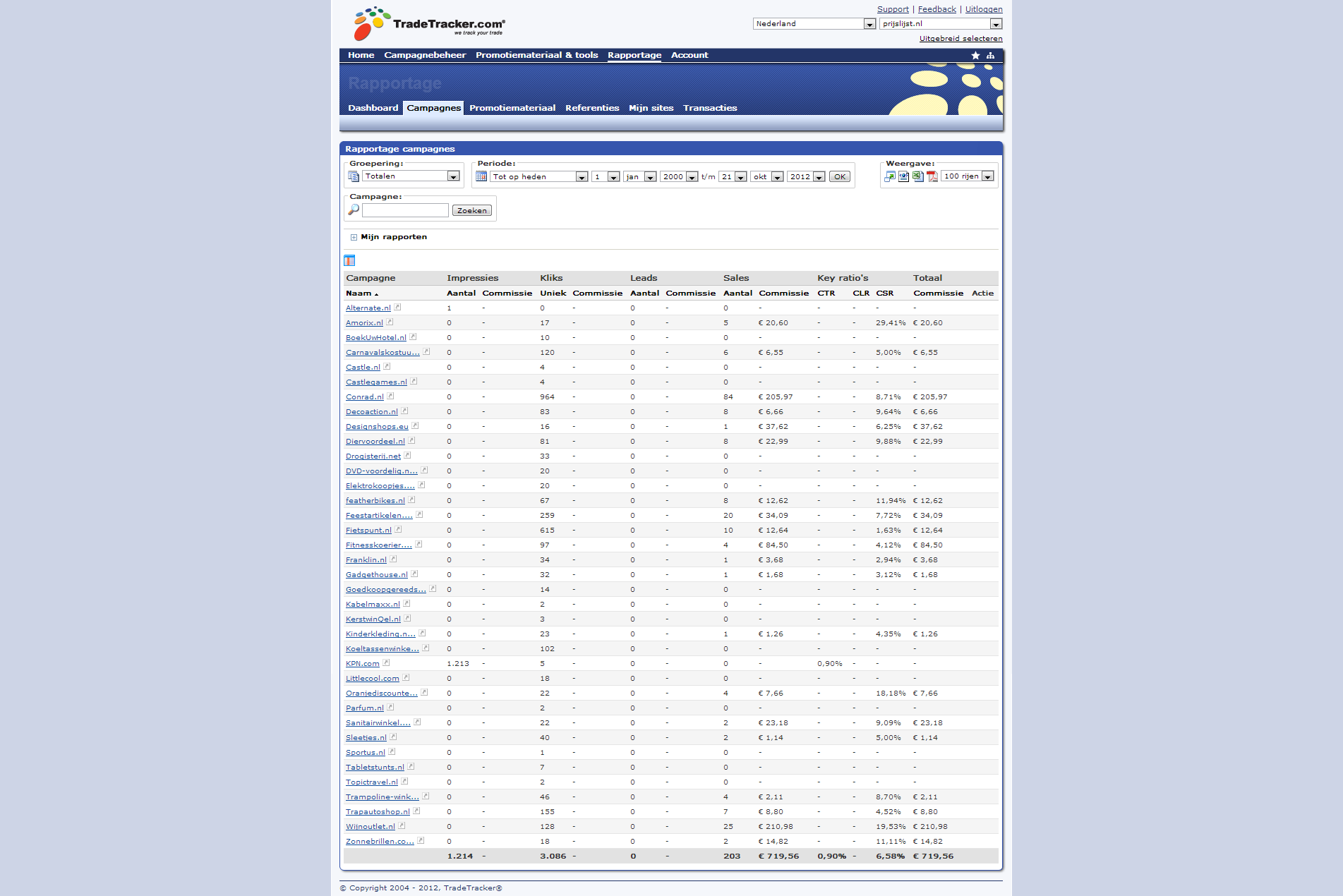Click the grouping icon beside Totalen
The width and height of the screenshot is (1343, 896).
[x=354, y=176]
